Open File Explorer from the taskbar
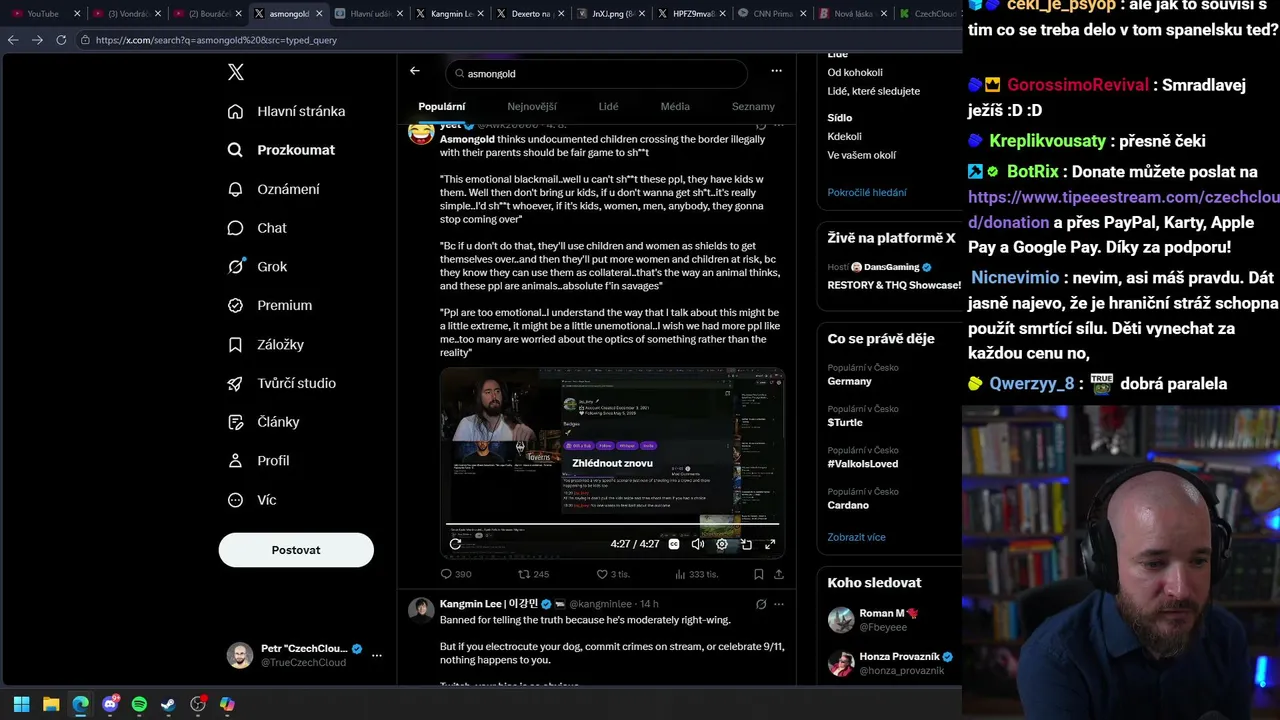The height and width of the screenshot is (720, 1280). (51, 704)
